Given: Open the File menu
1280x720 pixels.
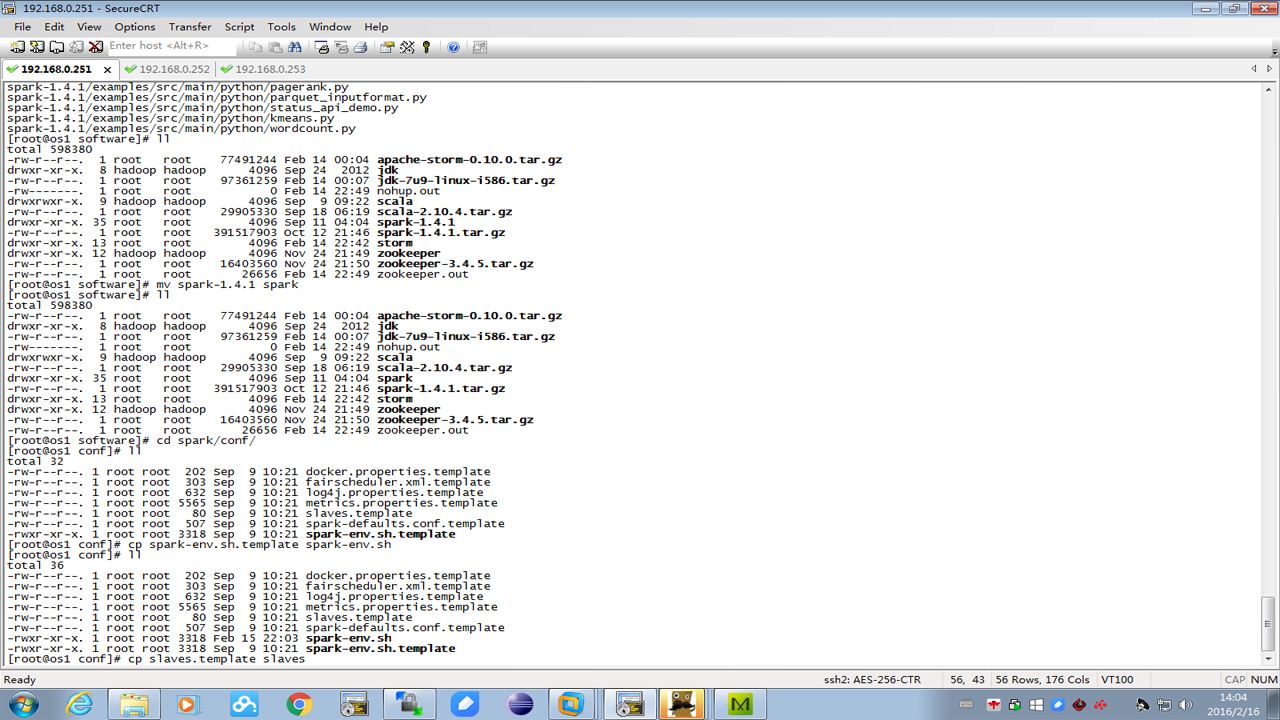Looking at the screenshot, I should [x=22, y=27].
